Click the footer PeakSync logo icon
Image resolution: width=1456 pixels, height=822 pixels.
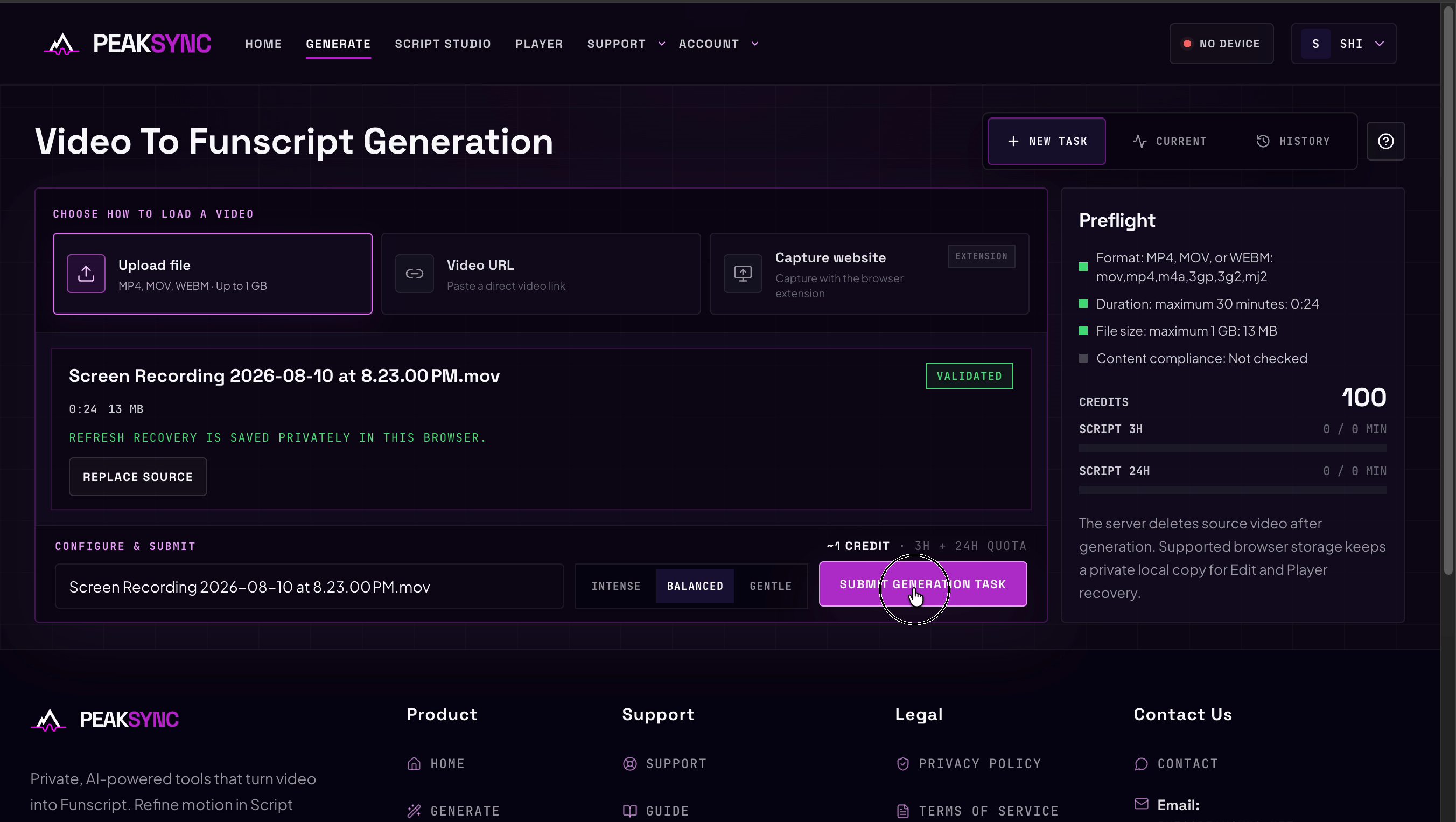tap(48, 720)
